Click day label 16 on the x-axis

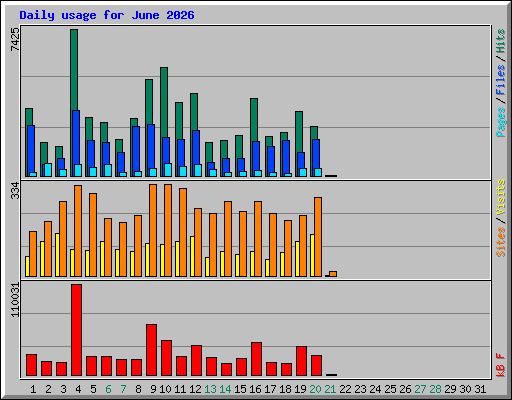(x=255, y=389)
